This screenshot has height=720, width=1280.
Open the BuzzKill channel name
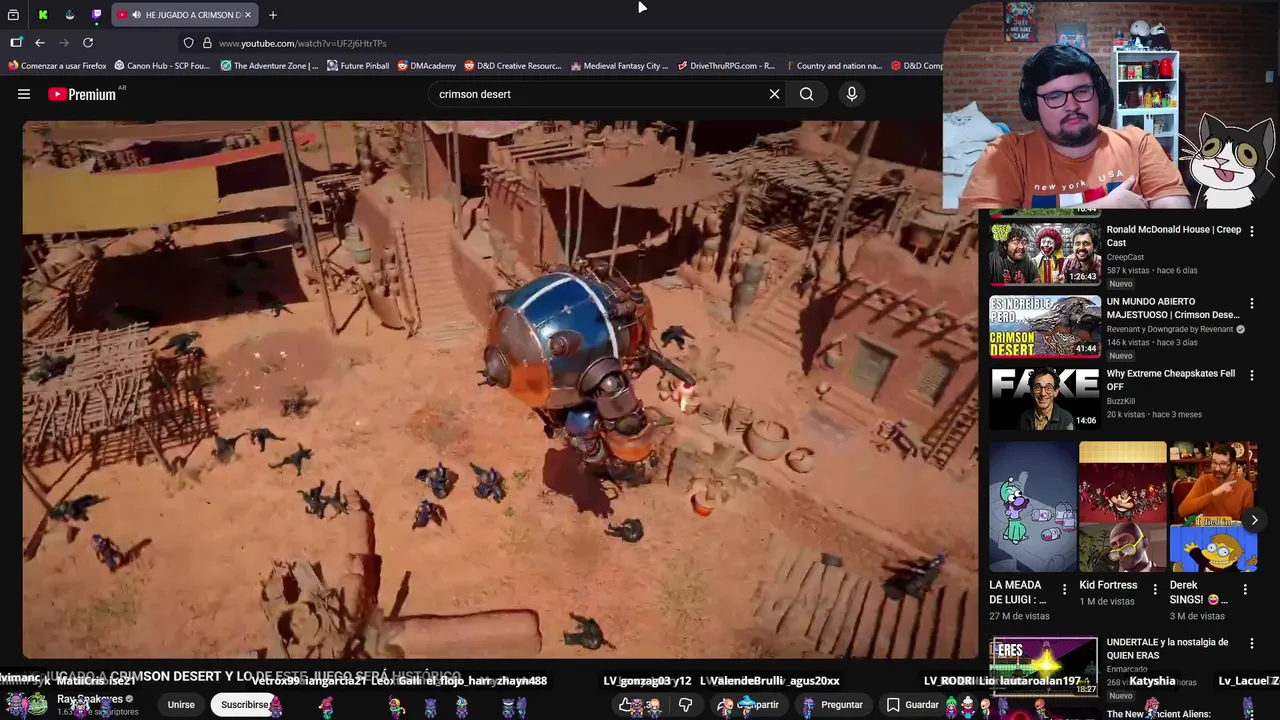pos(1123,401)
